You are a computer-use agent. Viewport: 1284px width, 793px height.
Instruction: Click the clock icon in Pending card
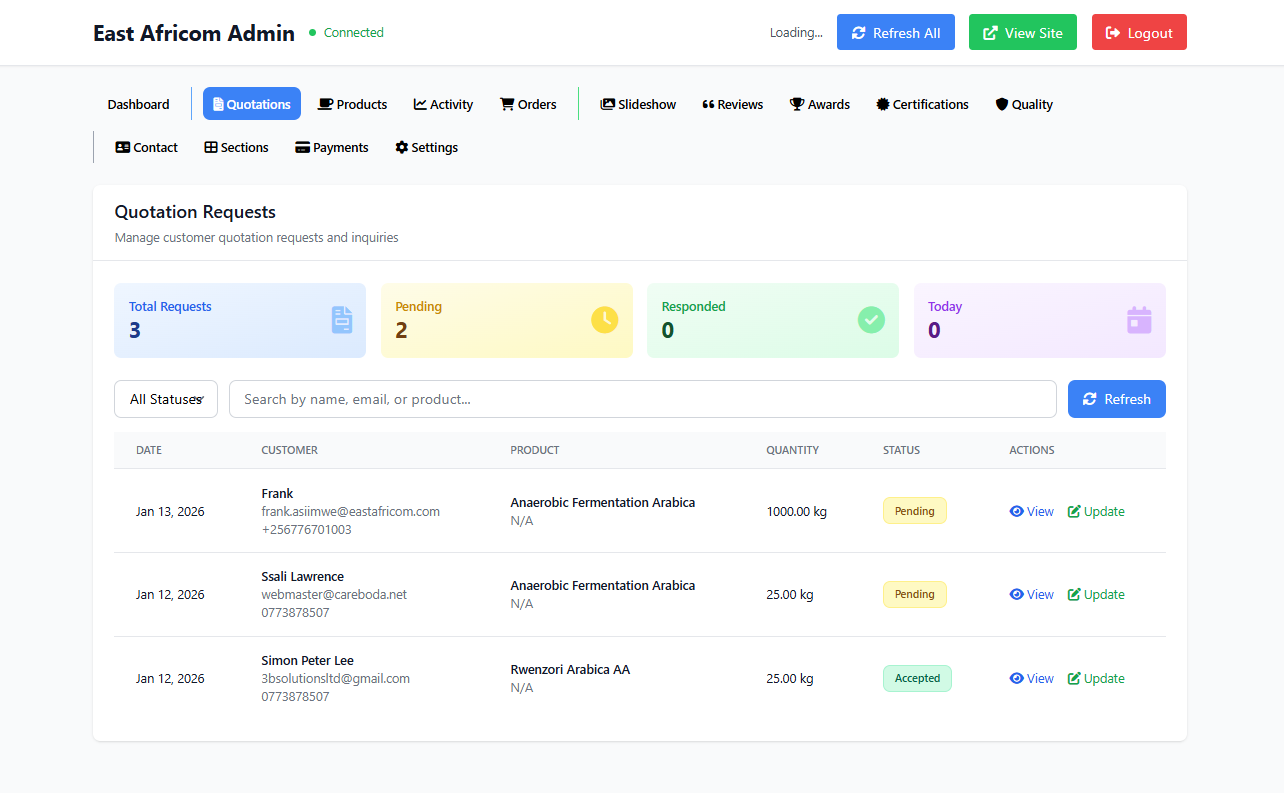pos(605,320)
